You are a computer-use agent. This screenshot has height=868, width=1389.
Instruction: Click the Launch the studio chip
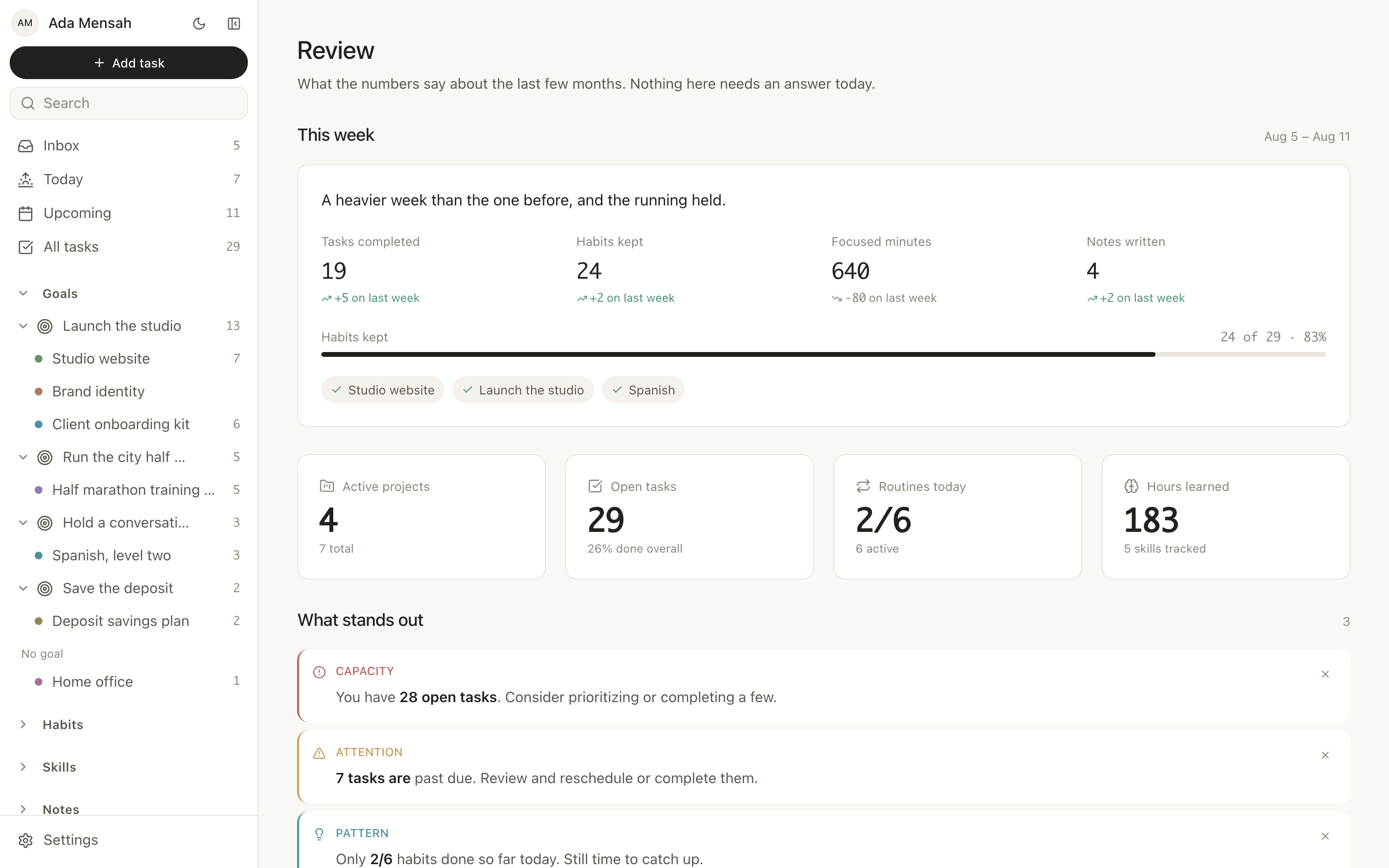pyautogui.click(x=523, y=391)
